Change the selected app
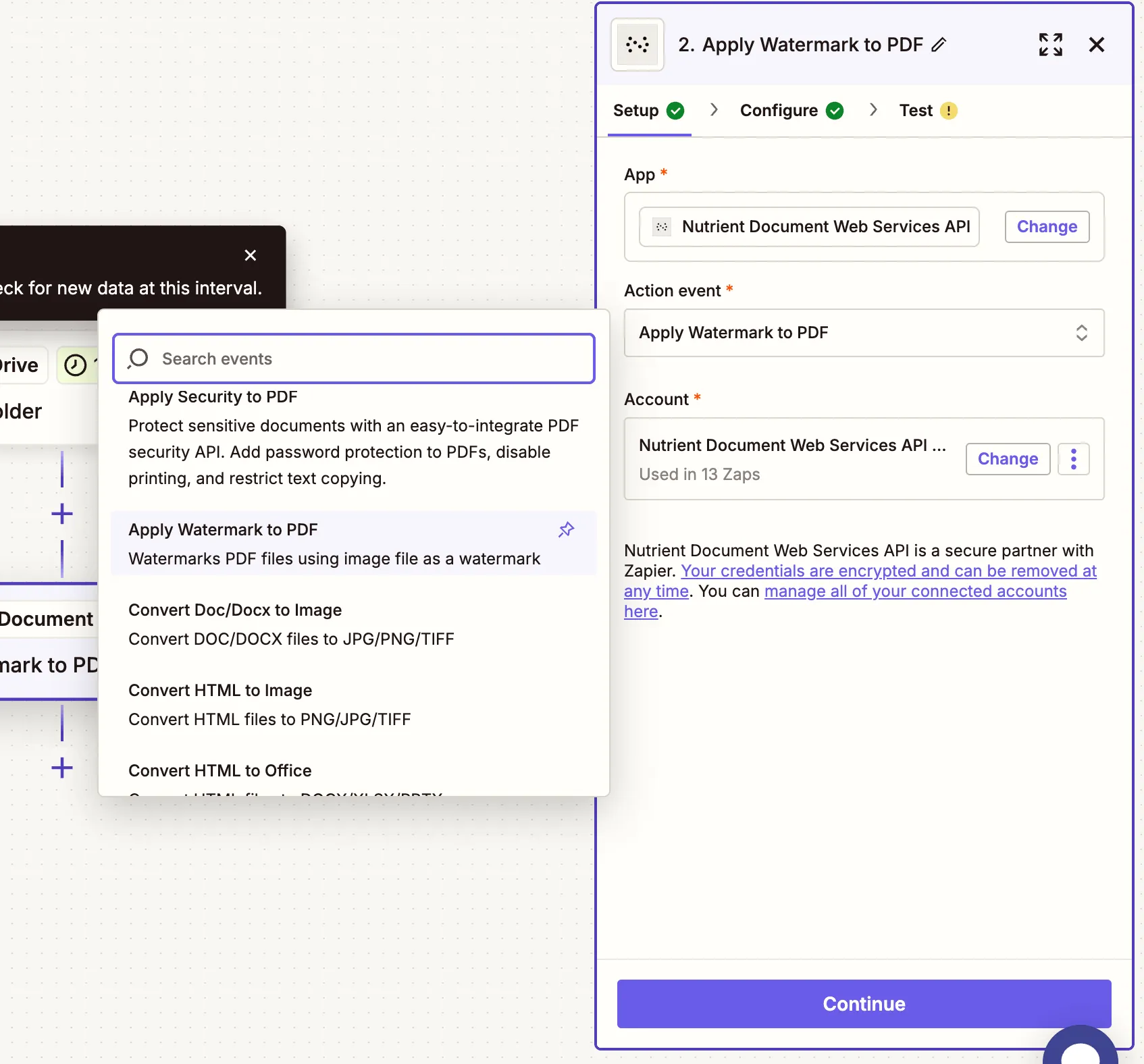 1046,227
